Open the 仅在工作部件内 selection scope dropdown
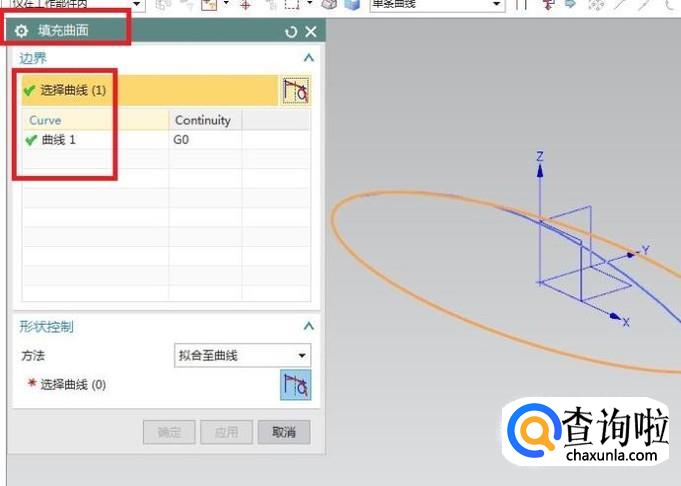The width and height of the screenshot is (681, 486). pyautogui.click(x=74, y=4)
